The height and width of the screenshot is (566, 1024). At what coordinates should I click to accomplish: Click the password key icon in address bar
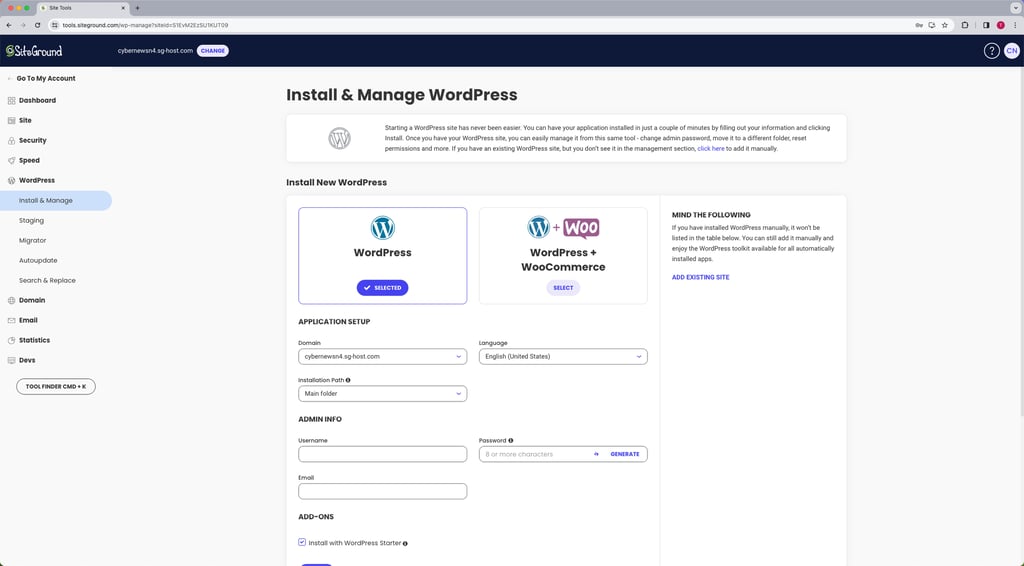(919, 25)
